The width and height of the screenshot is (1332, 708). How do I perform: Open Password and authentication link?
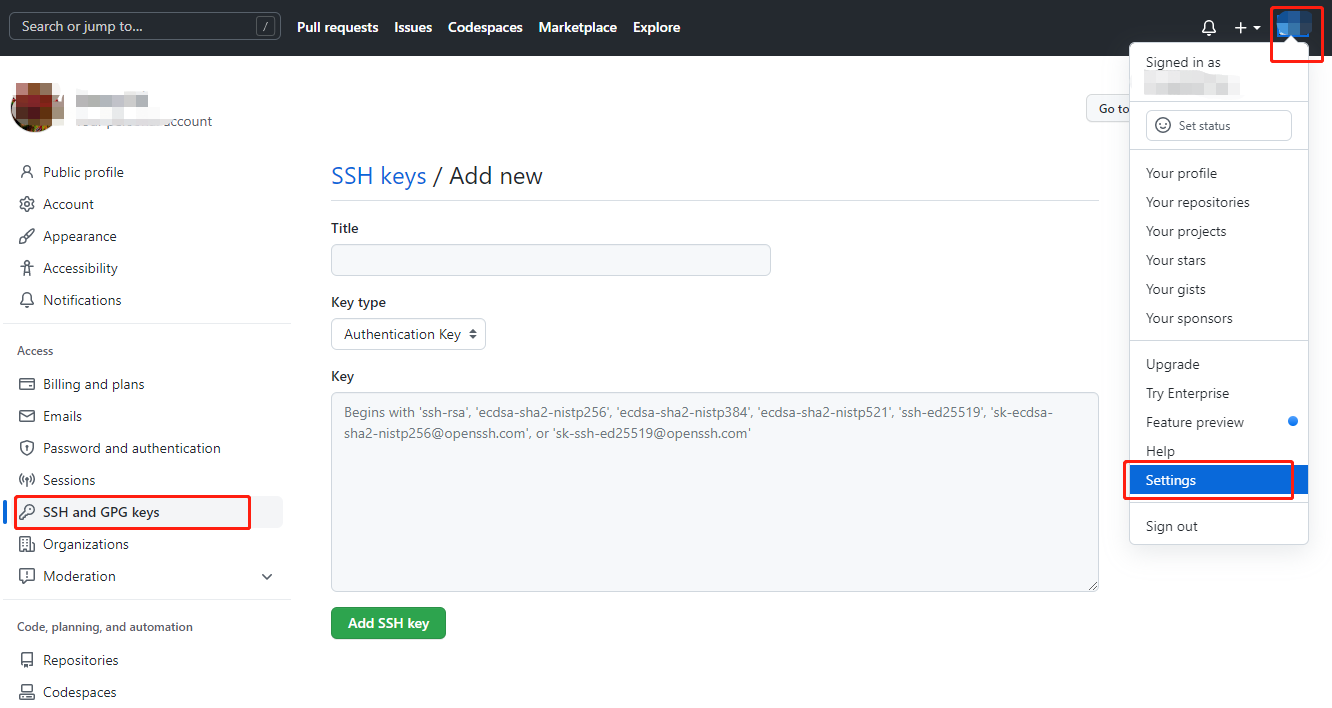tap(132, 448)
